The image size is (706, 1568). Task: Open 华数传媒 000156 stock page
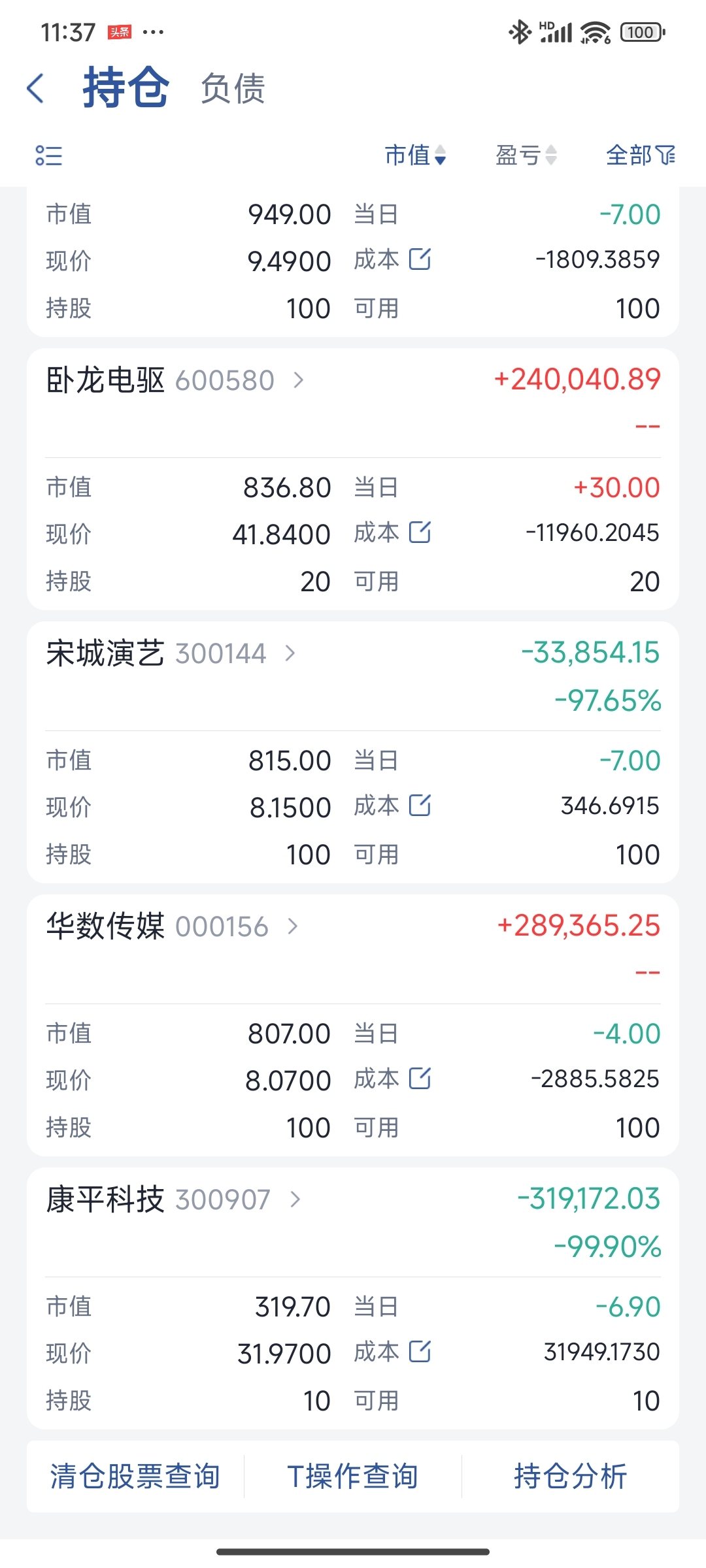pyautogui.click(x=293, y=926)
